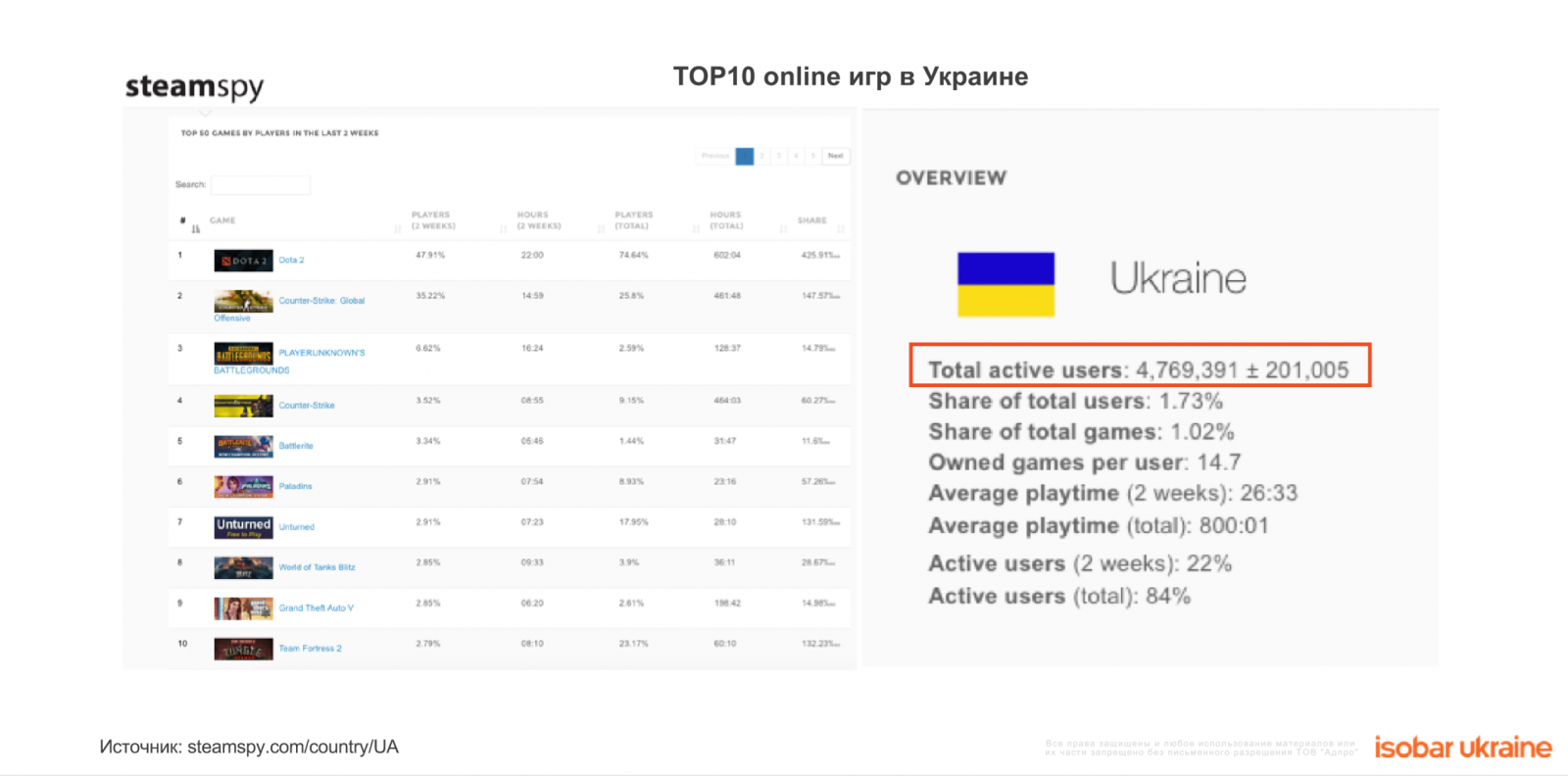This screenshot has width=1568, height=776.
Task: Click the Grand Theft Auto V thumbnail
Action: [243, 608]
